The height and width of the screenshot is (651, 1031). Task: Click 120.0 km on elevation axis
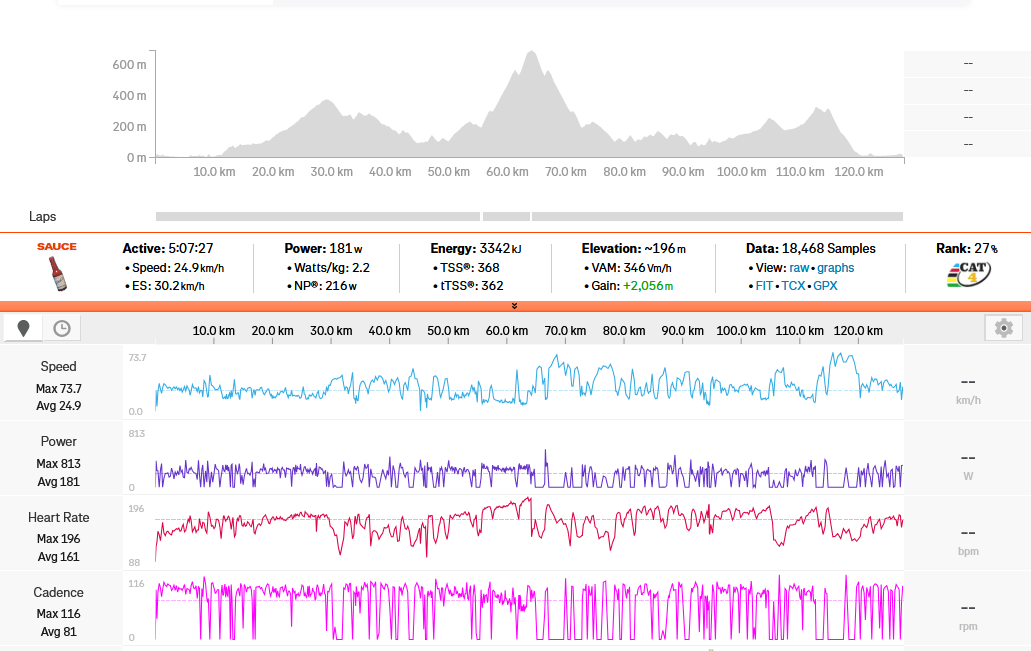pos(859,172)
